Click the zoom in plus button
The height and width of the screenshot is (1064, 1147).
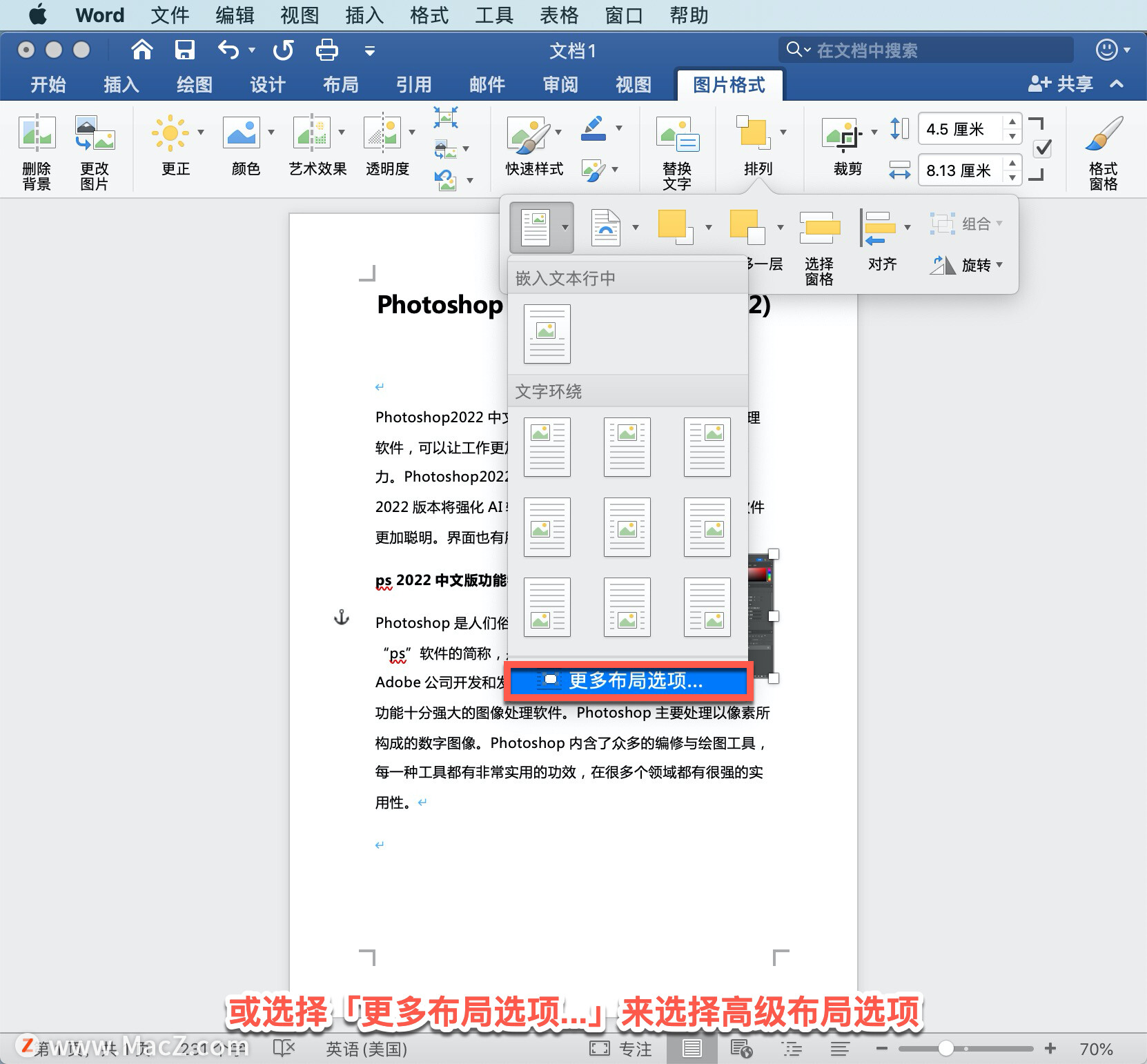(x=1050, y=1049)
